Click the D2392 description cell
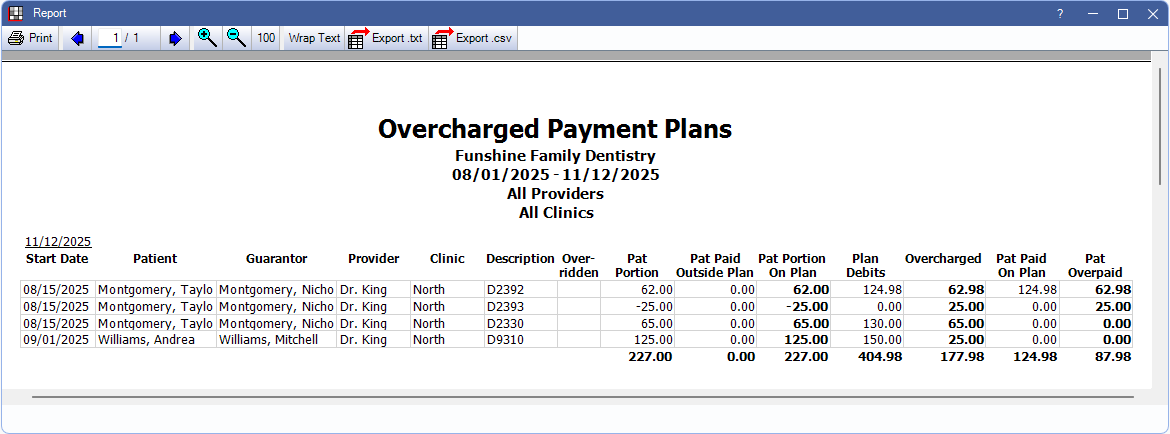 (x=520, y=289)
